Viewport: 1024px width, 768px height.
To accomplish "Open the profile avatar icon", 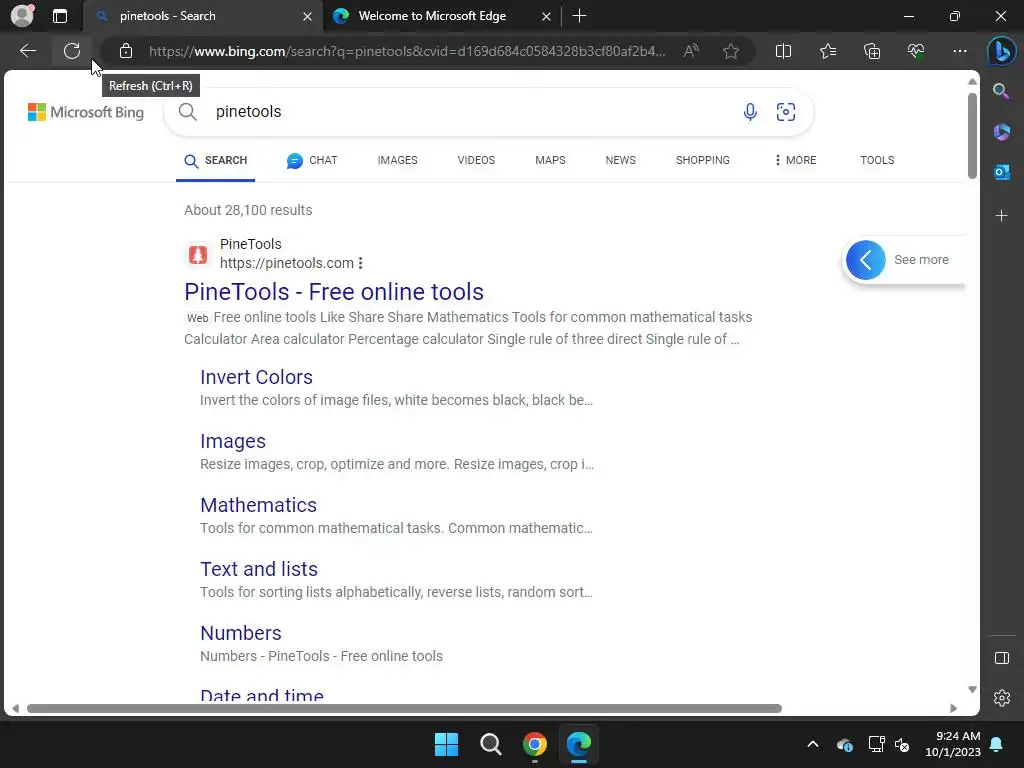I will pos(22,16).
